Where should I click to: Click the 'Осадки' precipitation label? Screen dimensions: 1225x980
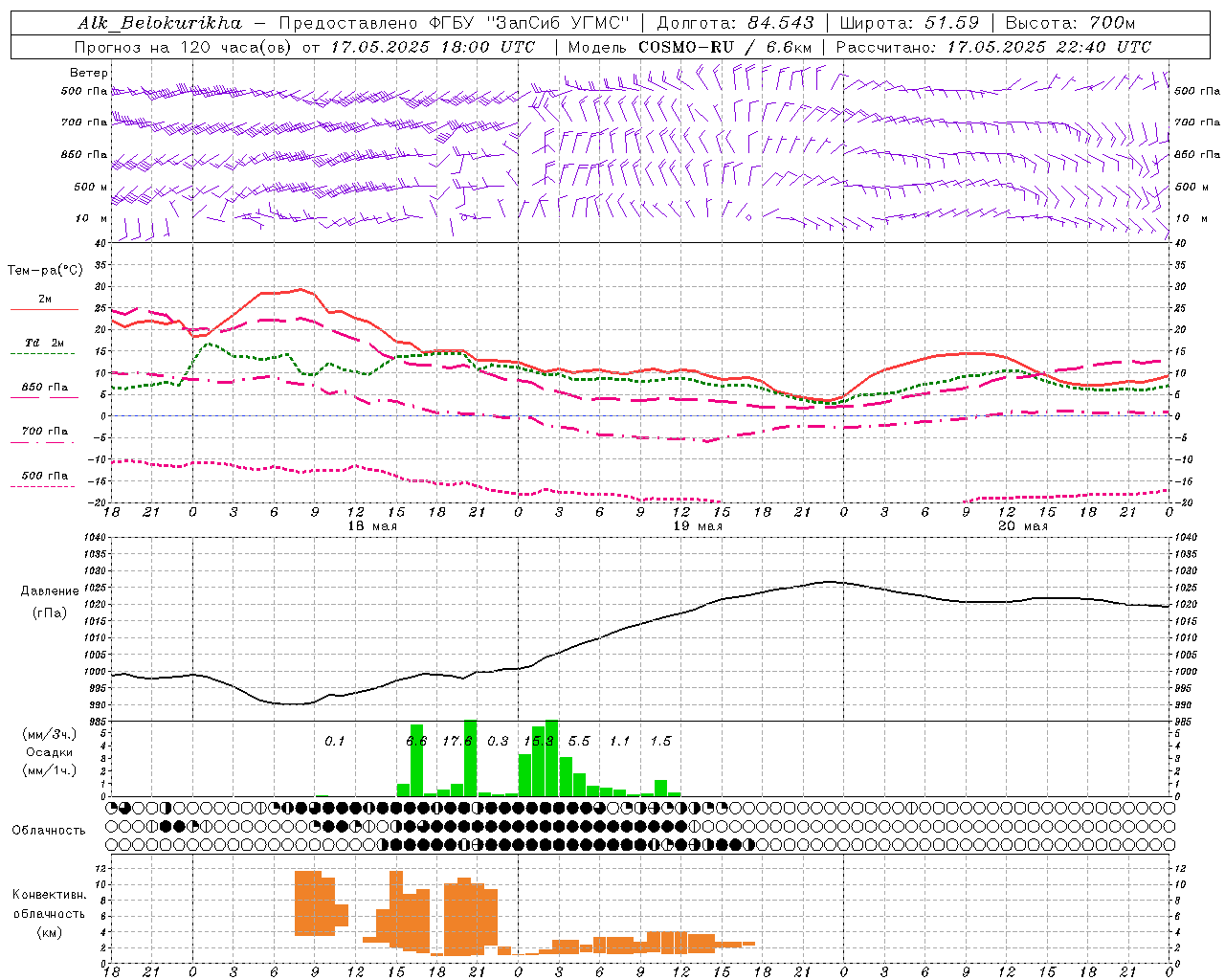click(49, 752)
